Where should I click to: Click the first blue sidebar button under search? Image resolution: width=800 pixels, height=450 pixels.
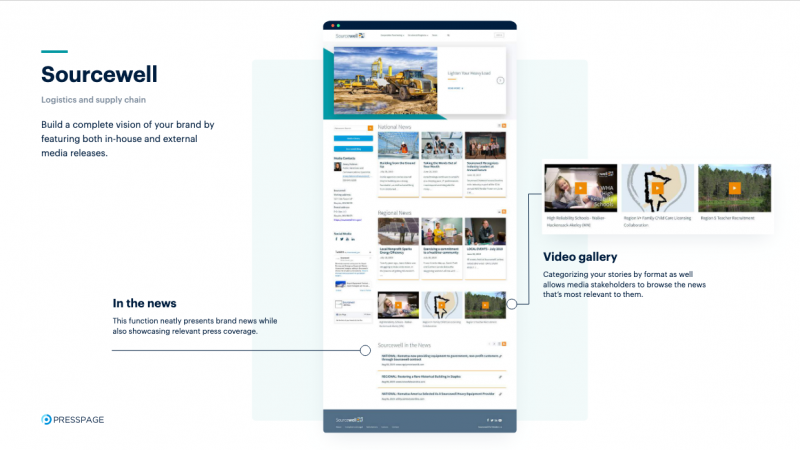(353, 138)
